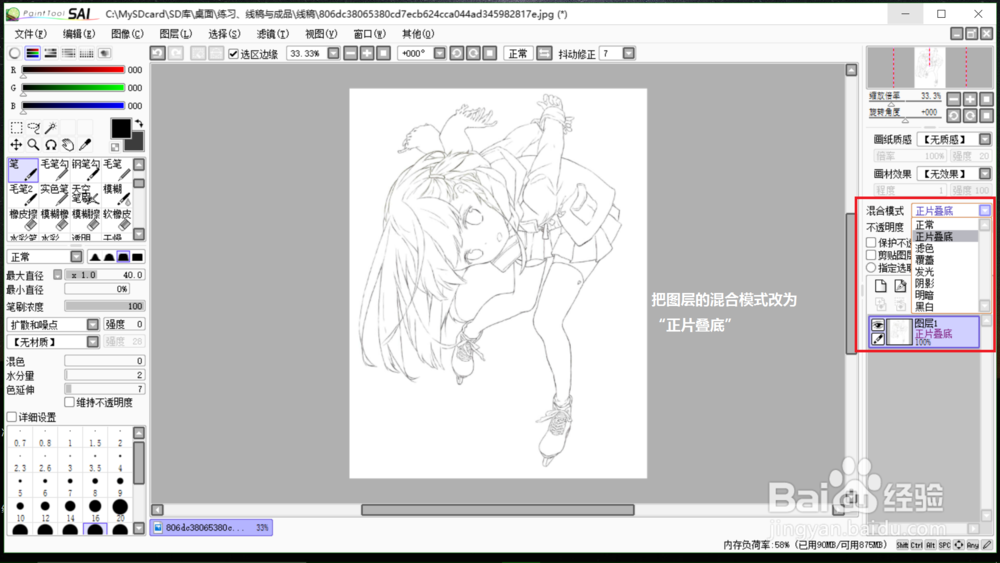Click toolbar zoom in plus button

coord(367,54)
